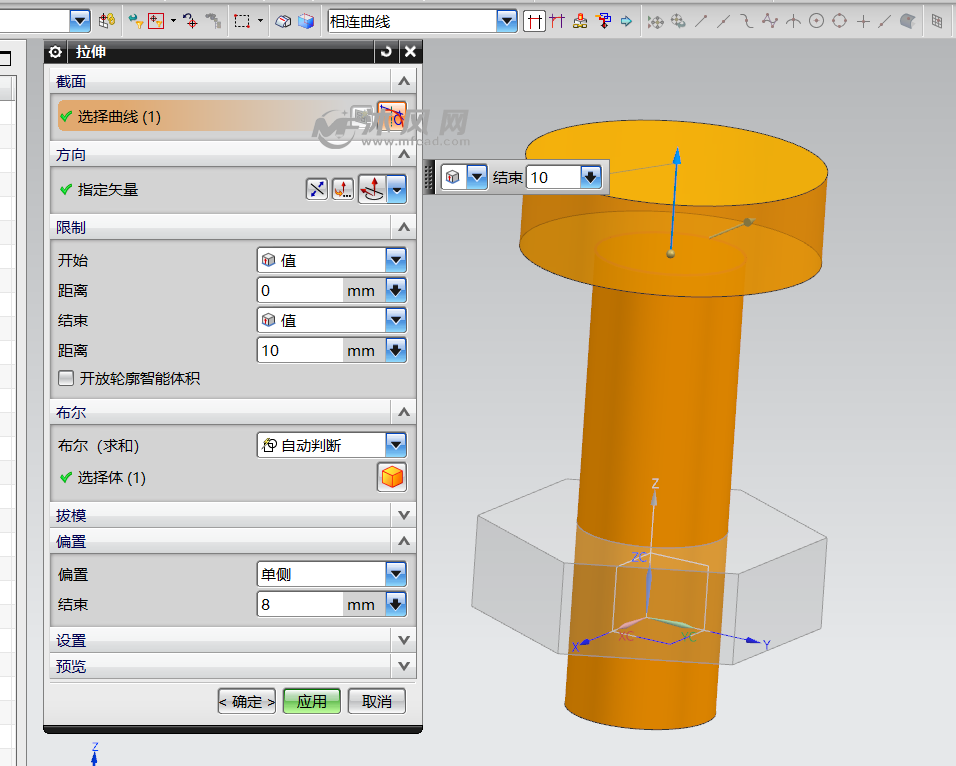Enable the 开放轮廓智能体积 checkbox

coord(66,378)
